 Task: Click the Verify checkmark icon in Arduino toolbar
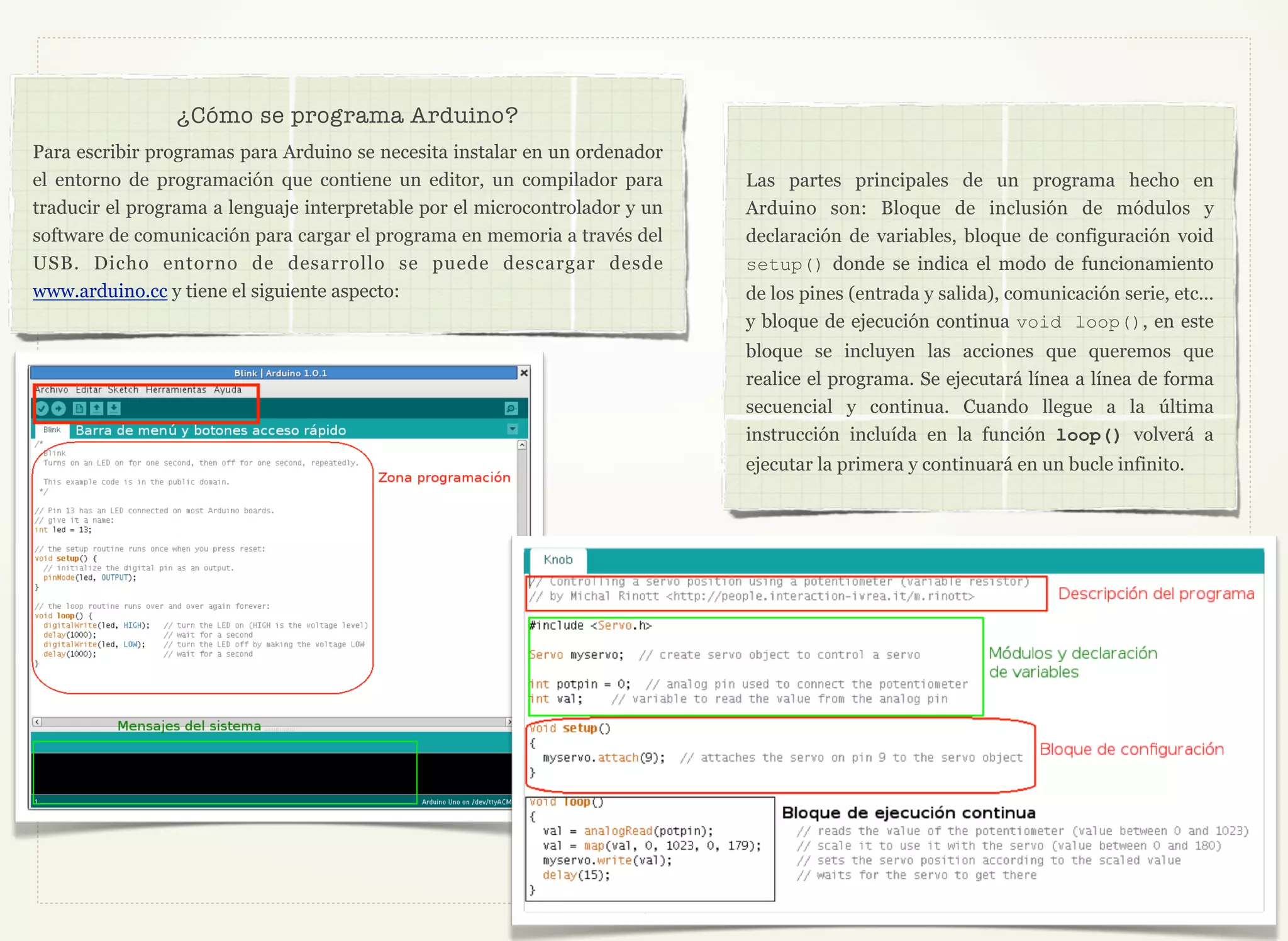42,408
